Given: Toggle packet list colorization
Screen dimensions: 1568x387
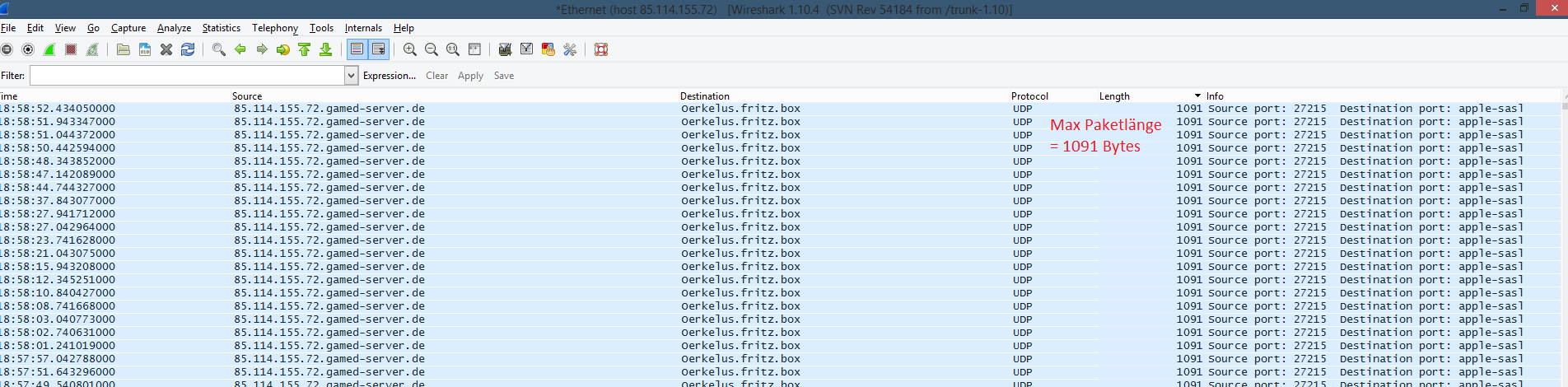Looking at the screenshot, I should 357,49.
